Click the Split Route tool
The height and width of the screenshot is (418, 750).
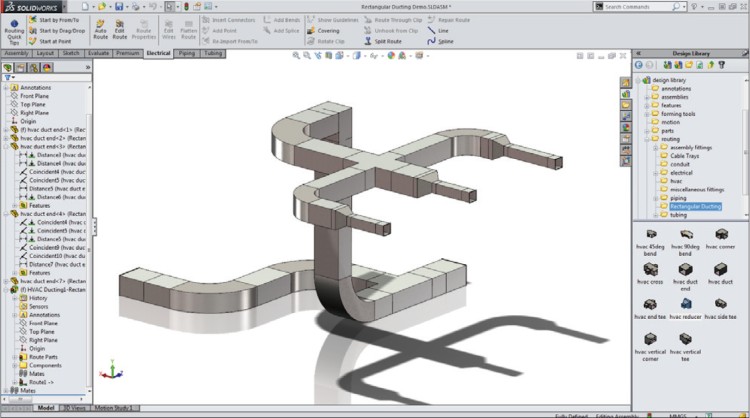point(387,41)
